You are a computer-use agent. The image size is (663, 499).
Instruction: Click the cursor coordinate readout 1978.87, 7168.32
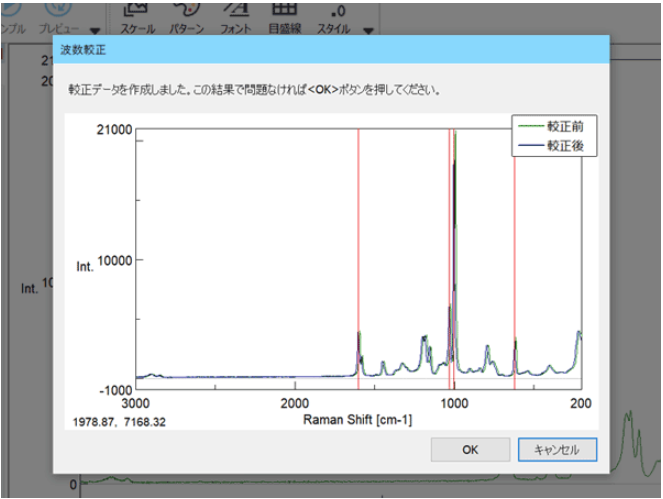[x=120, y=423]
